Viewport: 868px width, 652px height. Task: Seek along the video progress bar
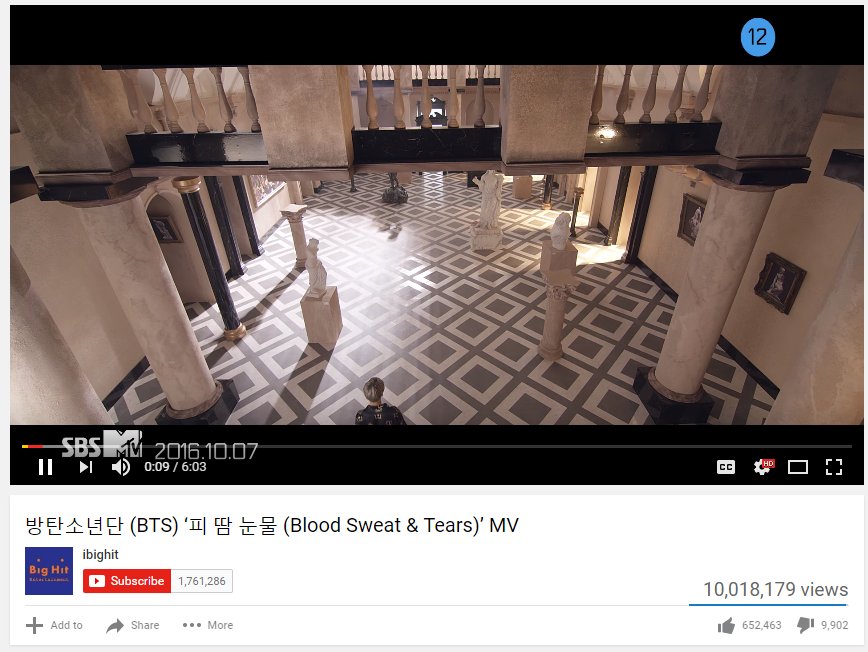[x=436, y=446]
